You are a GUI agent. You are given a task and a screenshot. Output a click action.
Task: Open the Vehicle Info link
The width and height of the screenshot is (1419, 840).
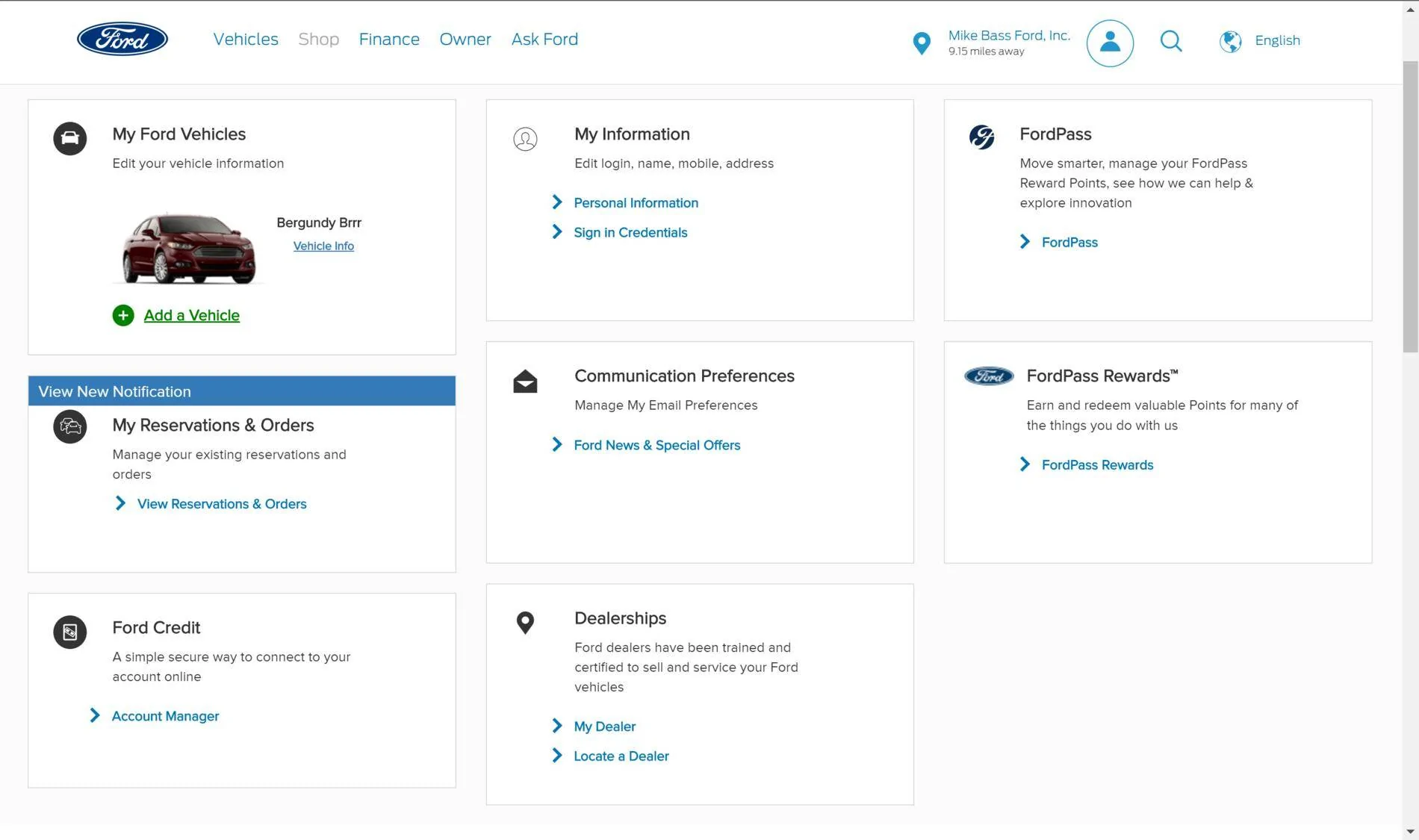(x=323, y=246)
